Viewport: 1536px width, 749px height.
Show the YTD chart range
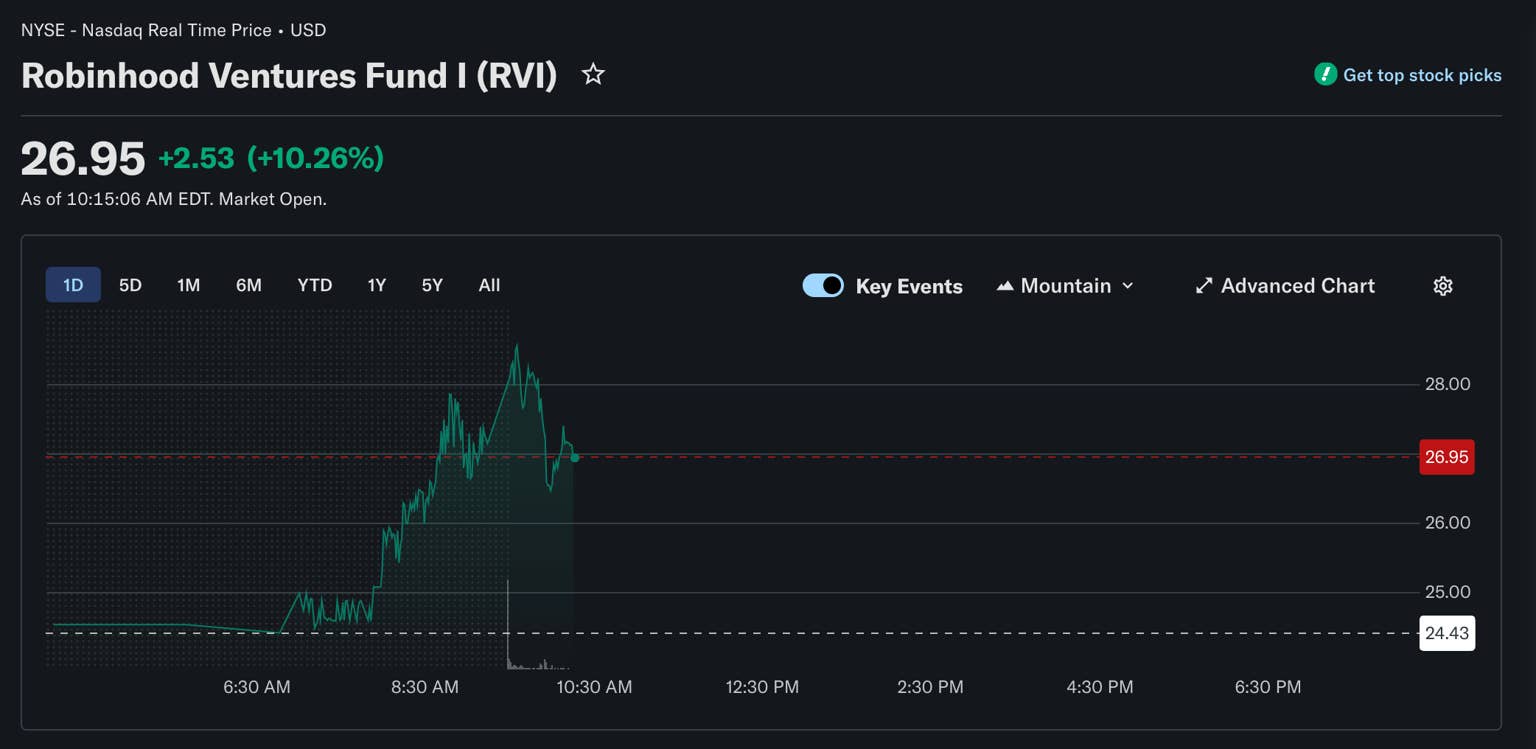tap(314, 285)
